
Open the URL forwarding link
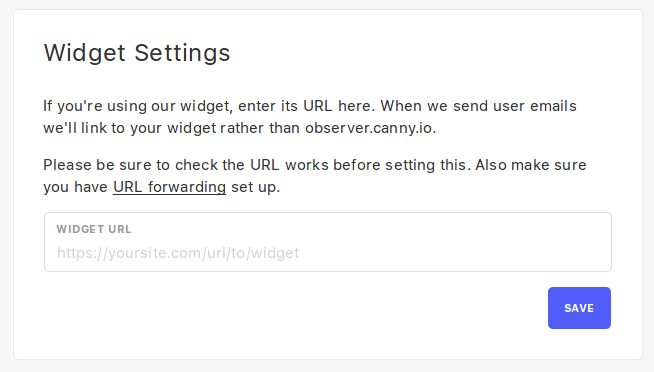tap(169, 187)
